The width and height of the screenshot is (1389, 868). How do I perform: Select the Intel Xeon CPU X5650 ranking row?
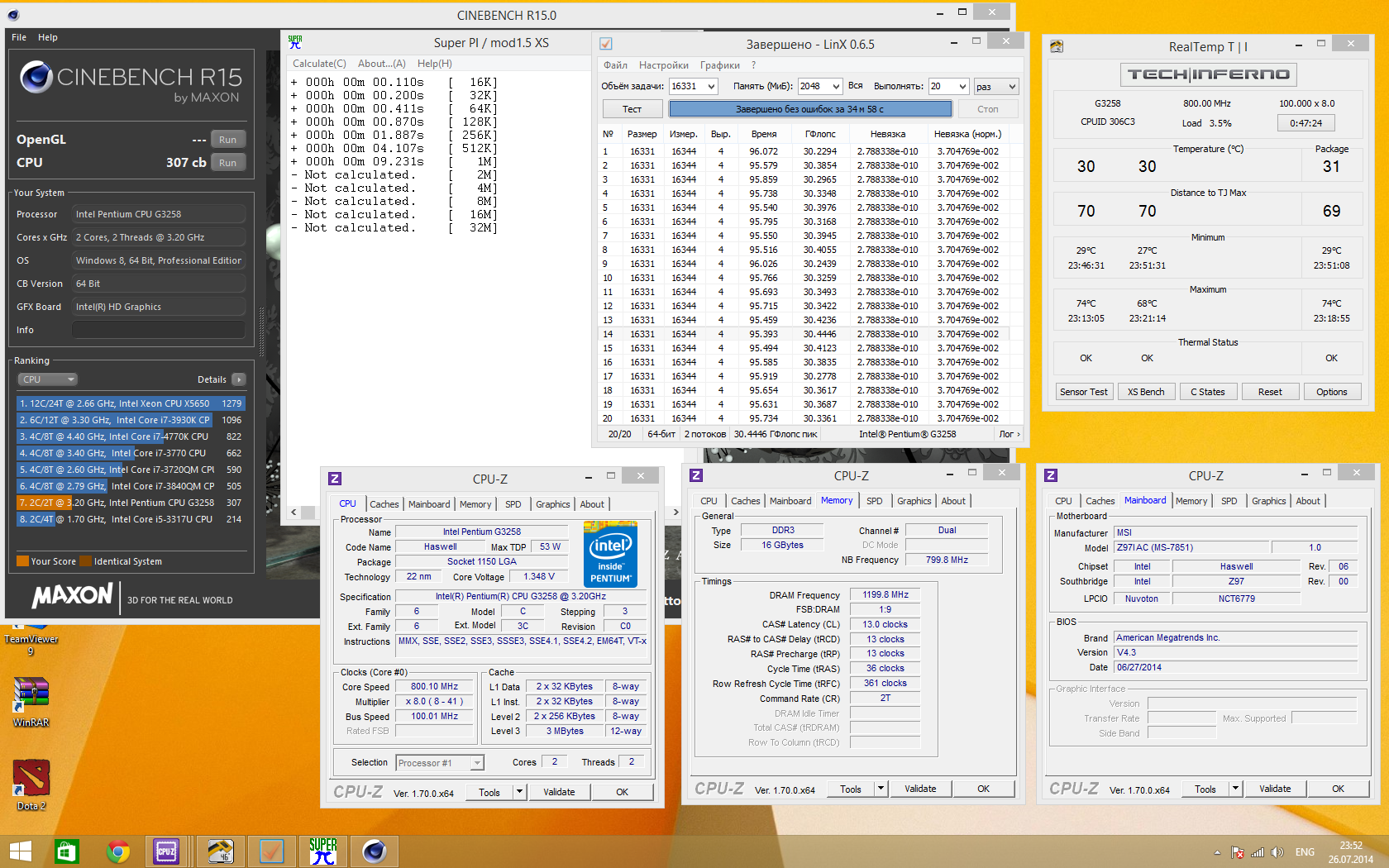(131, 403)
